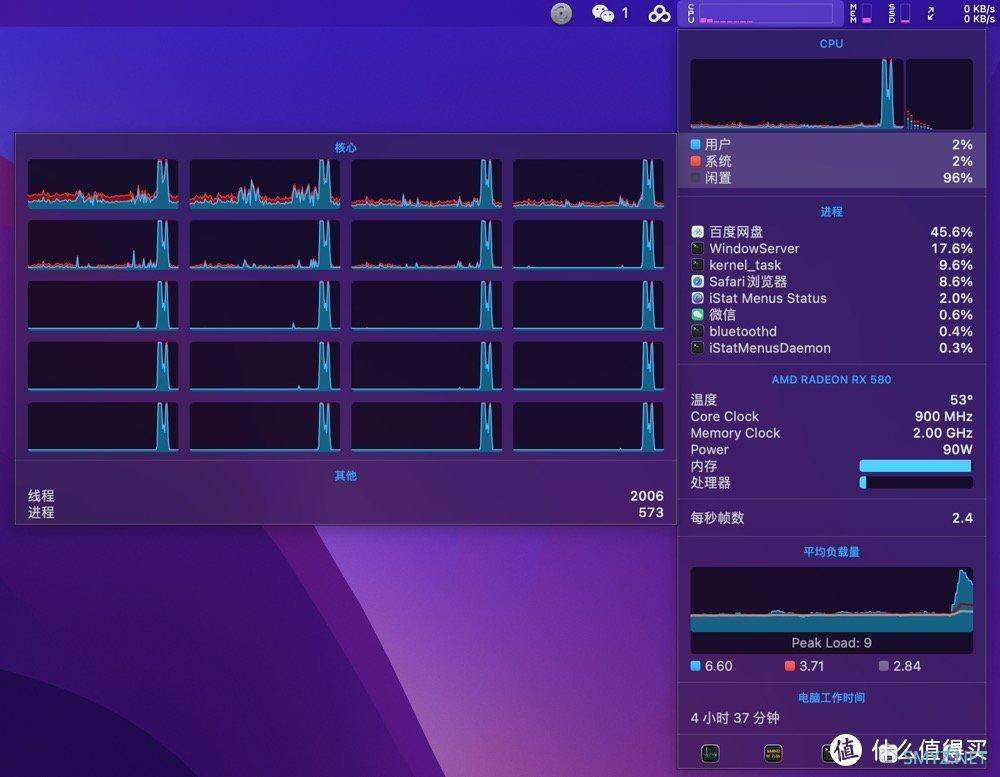The height and width of the screenshot is (777, 1000).
Task: Click the grey 2.84 load swatch
Action: (x=883, y=666)
